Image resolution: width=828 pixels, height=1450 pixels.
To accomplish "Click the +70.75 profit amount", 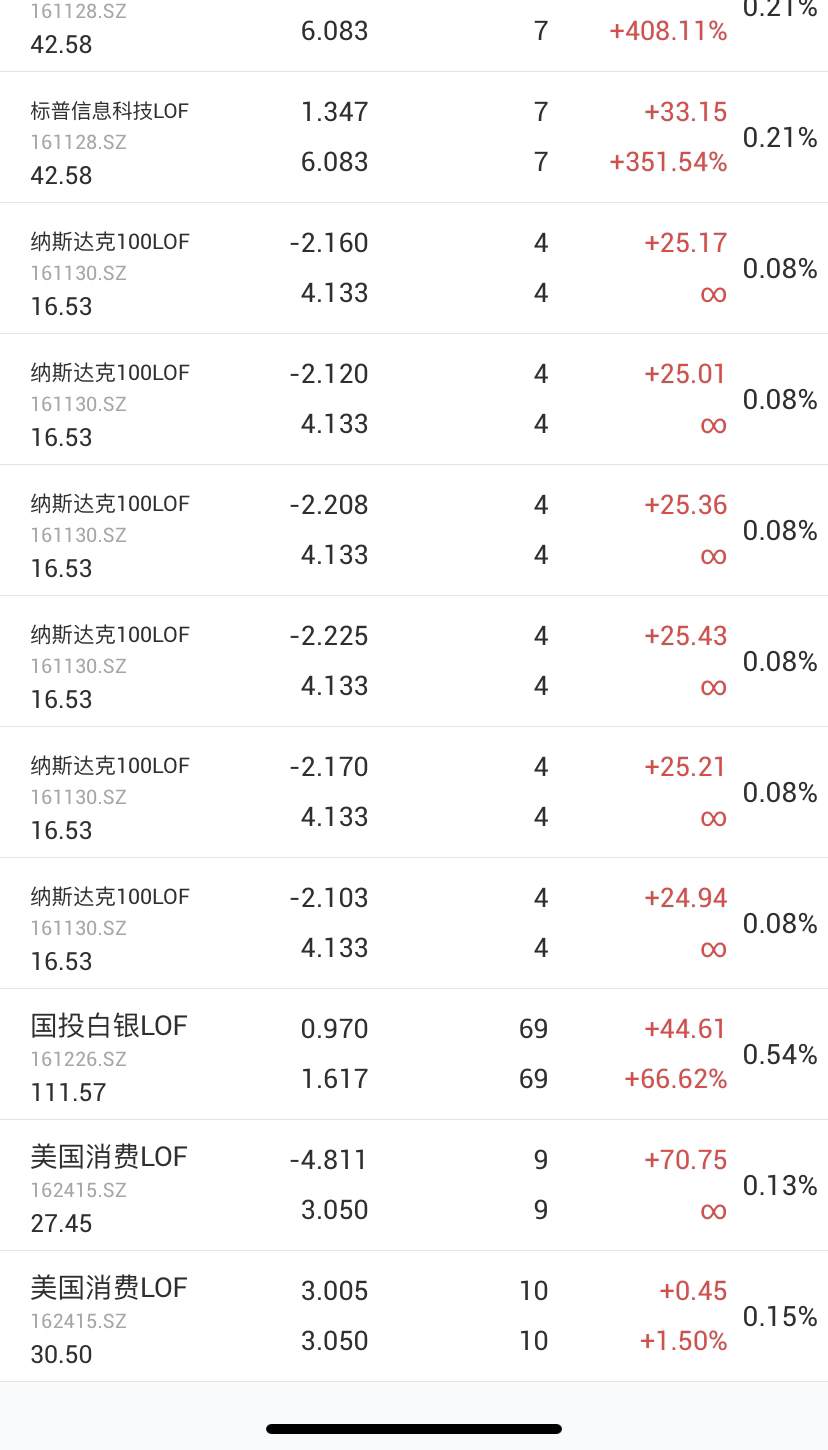I will click(685, 1160).
